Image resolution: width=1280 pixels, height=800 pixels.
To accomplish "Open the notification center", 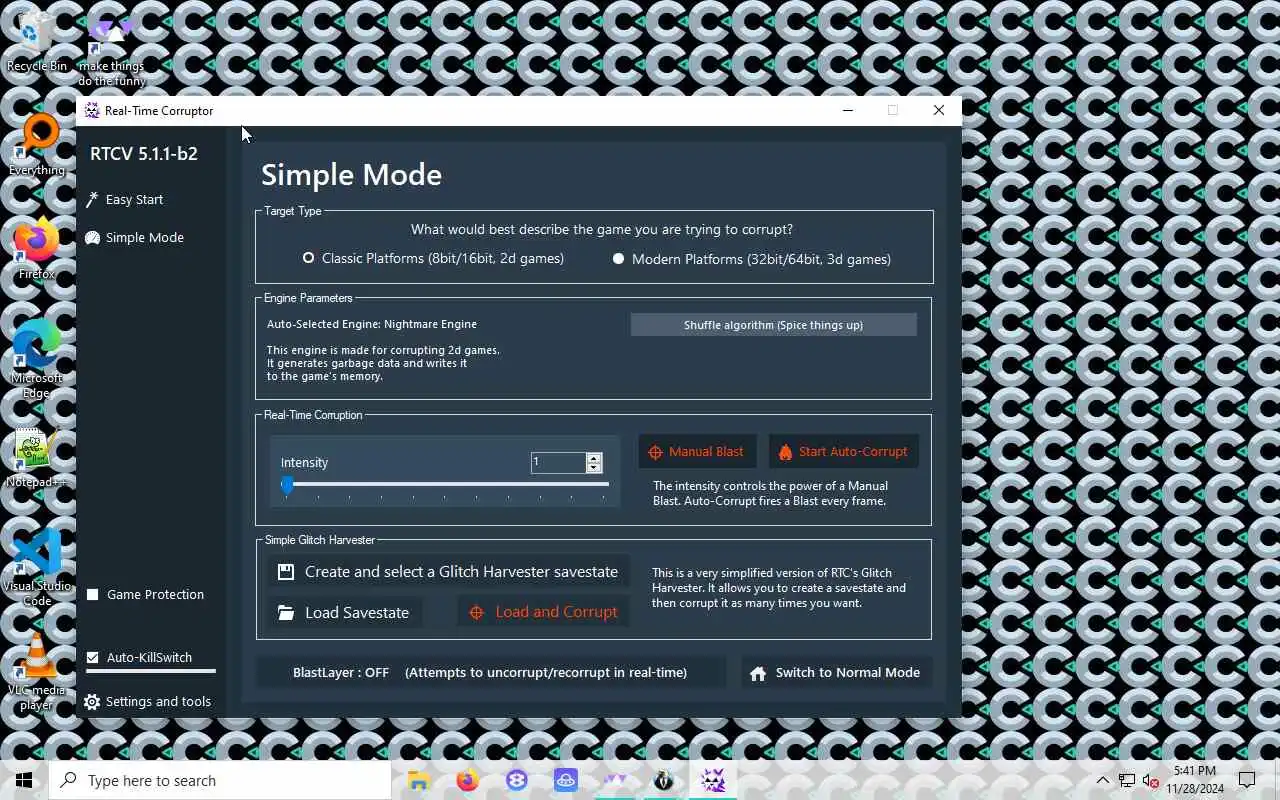I will click(x=1247, y=780).
